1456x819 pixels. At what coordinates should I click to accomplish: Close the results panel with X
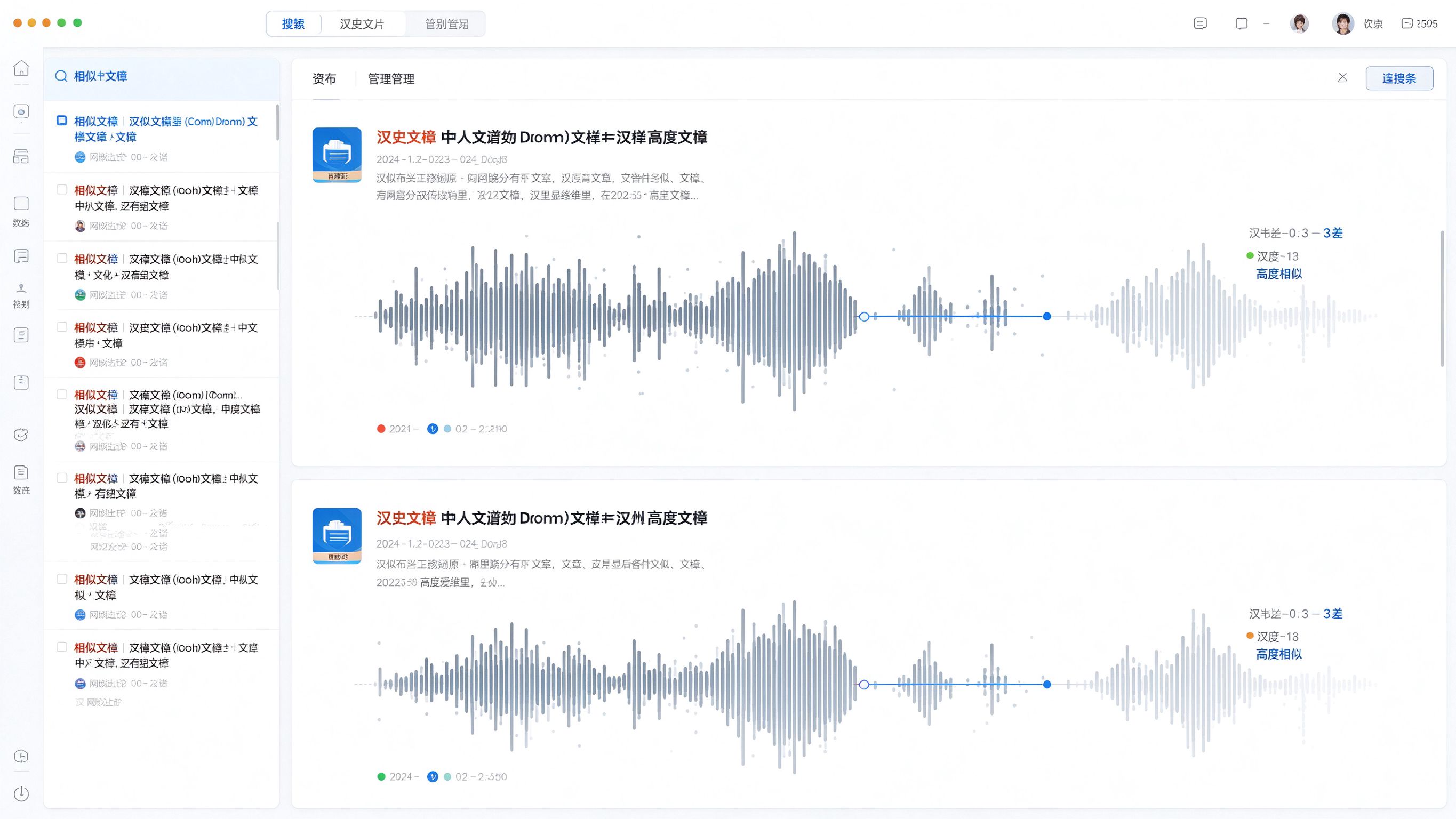coord(1342,77)
